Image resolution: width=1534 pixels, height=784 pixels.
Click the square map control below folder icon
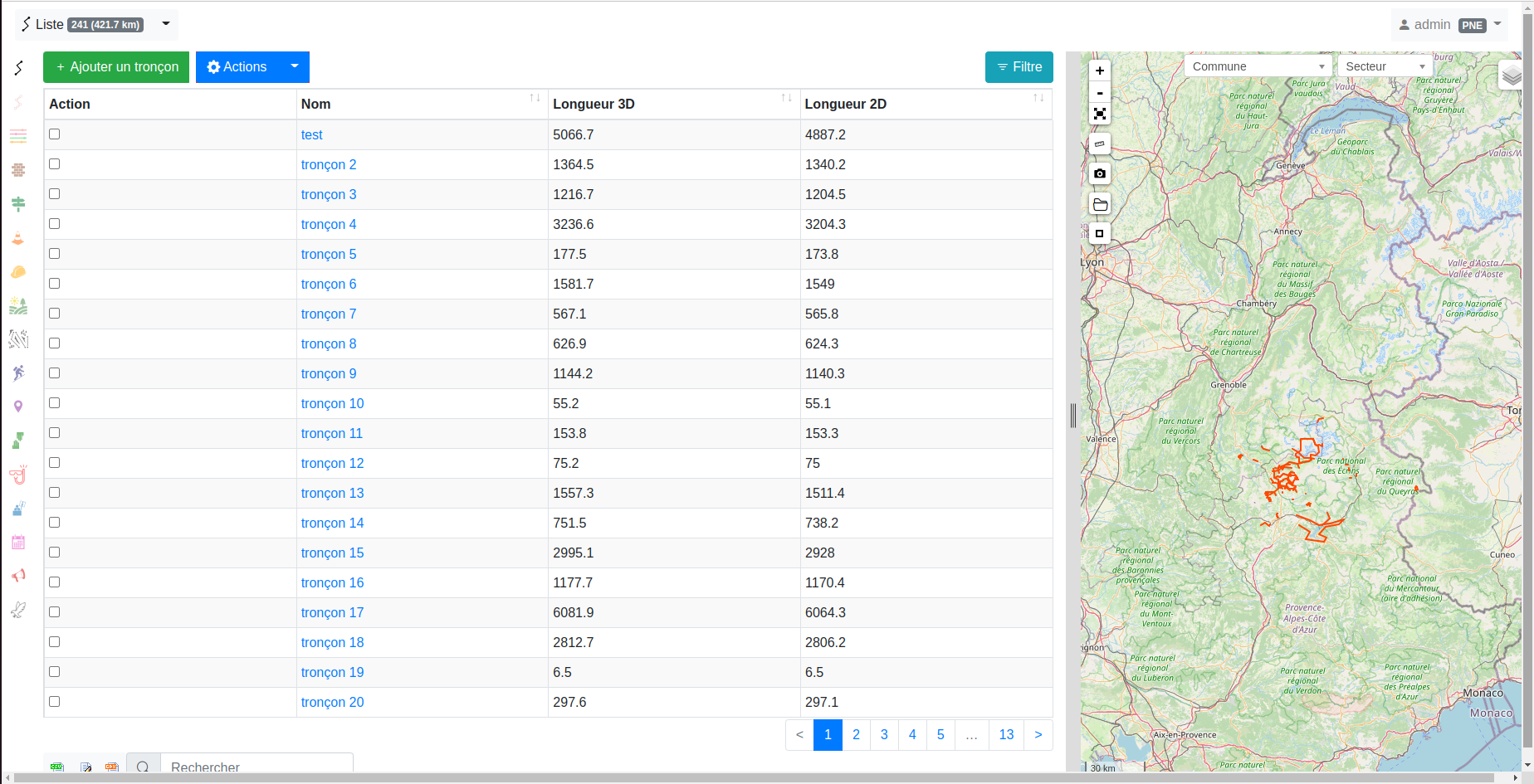click(x=1100, y=233)
